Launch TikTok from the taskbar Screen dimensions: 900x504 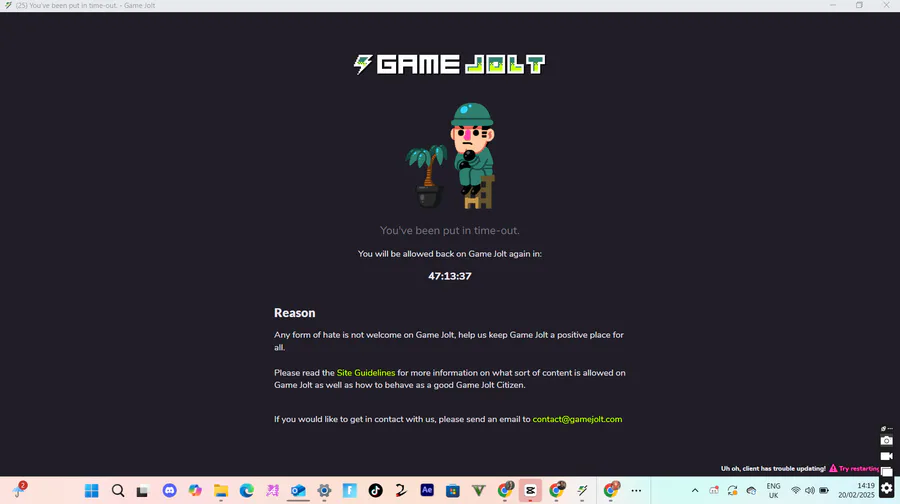375,490
